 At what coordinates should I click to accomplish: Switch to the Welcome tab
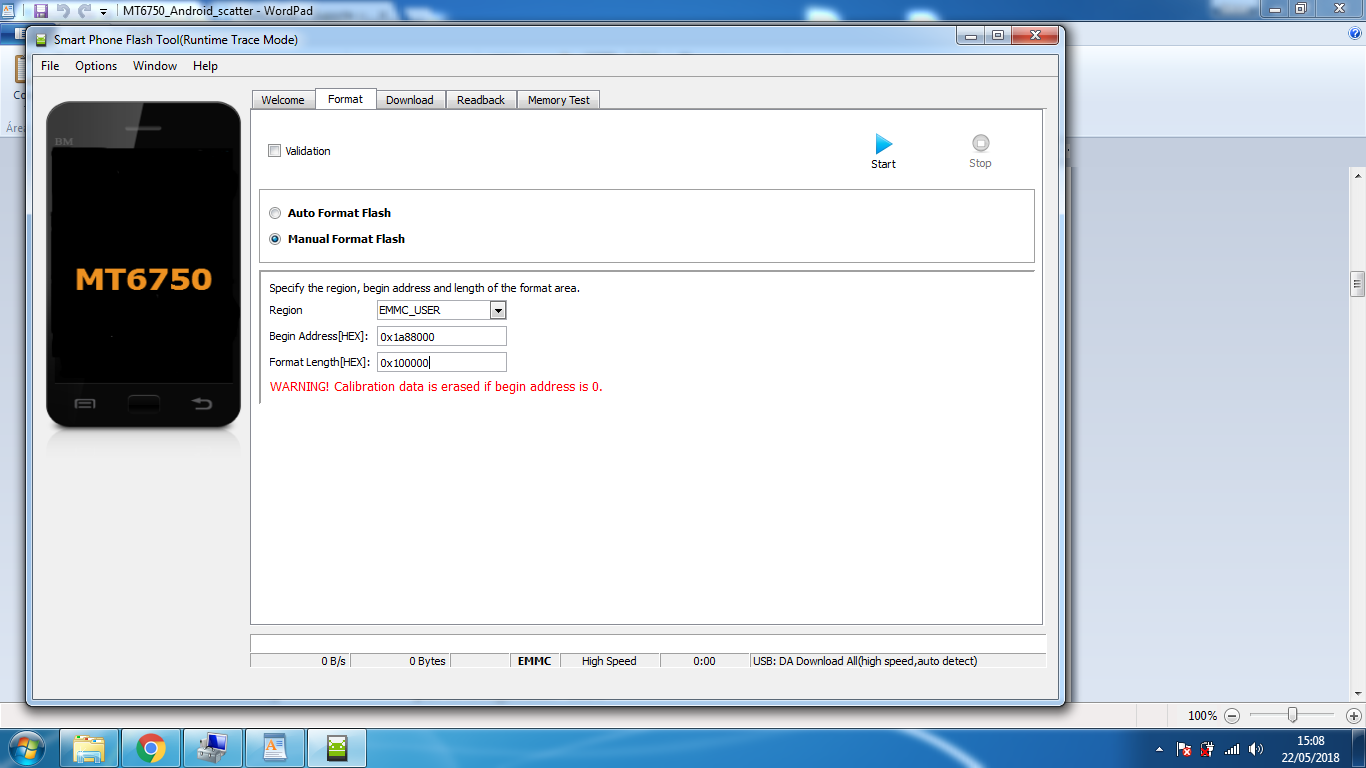tap(283, 100)
